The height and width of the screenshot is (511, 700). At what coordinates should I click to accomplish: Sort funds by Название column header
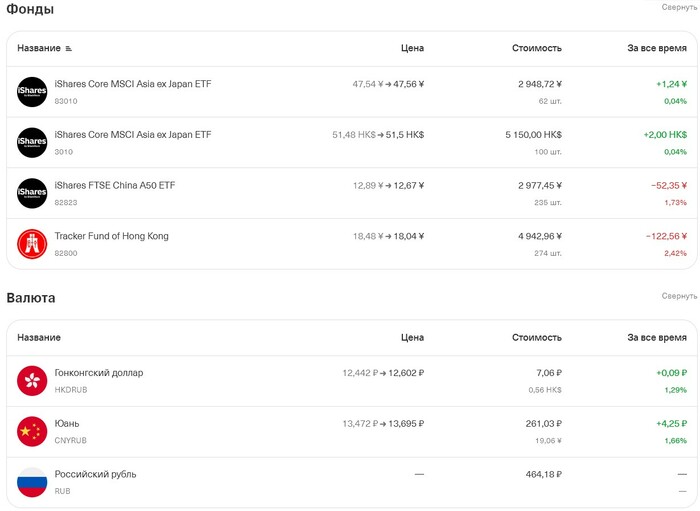tap(39, 48)
